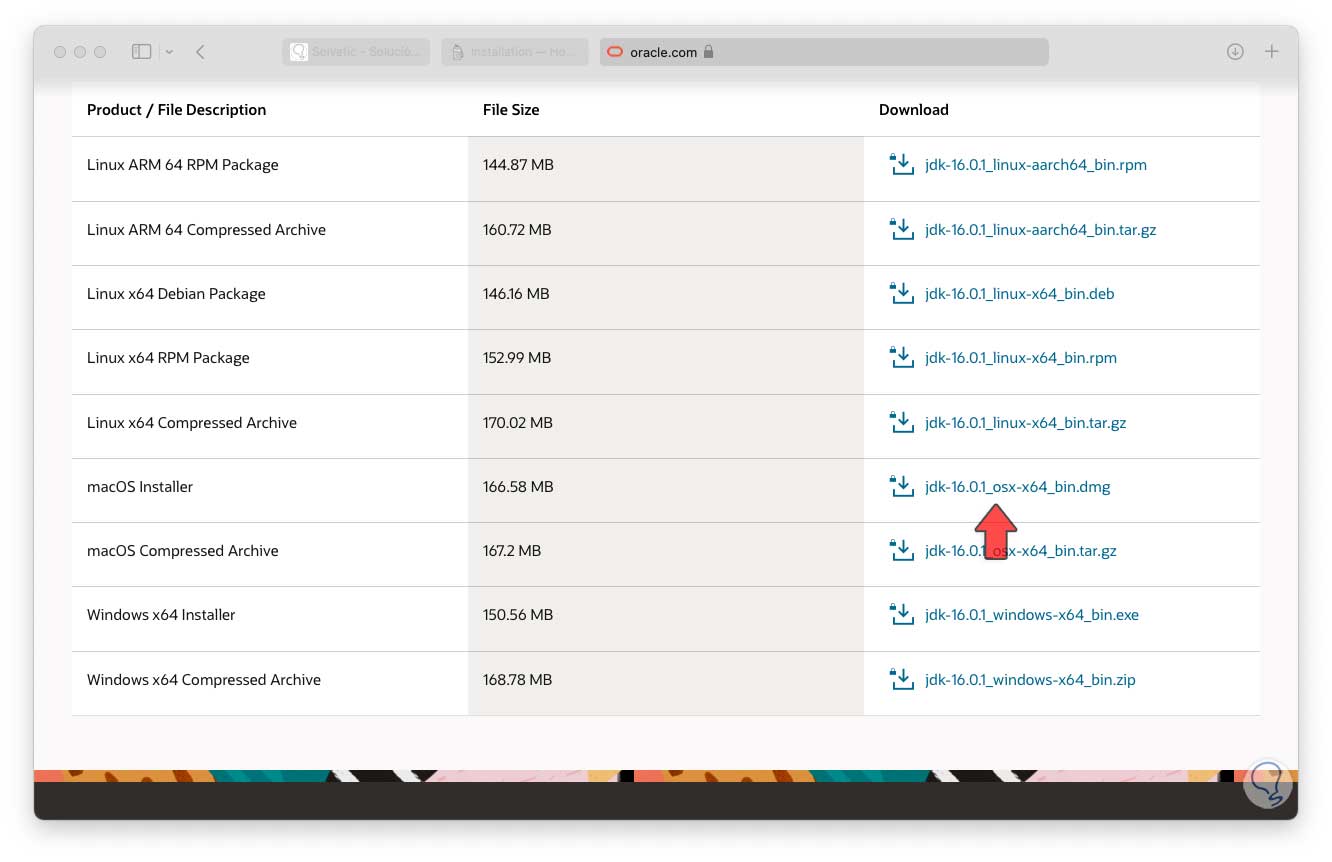The height and width of the screenshot is (862, 1332).
Task: Download jdk-16.0.1_osx-x64_bin.dmg link
Action: (x=1018, y=487)
